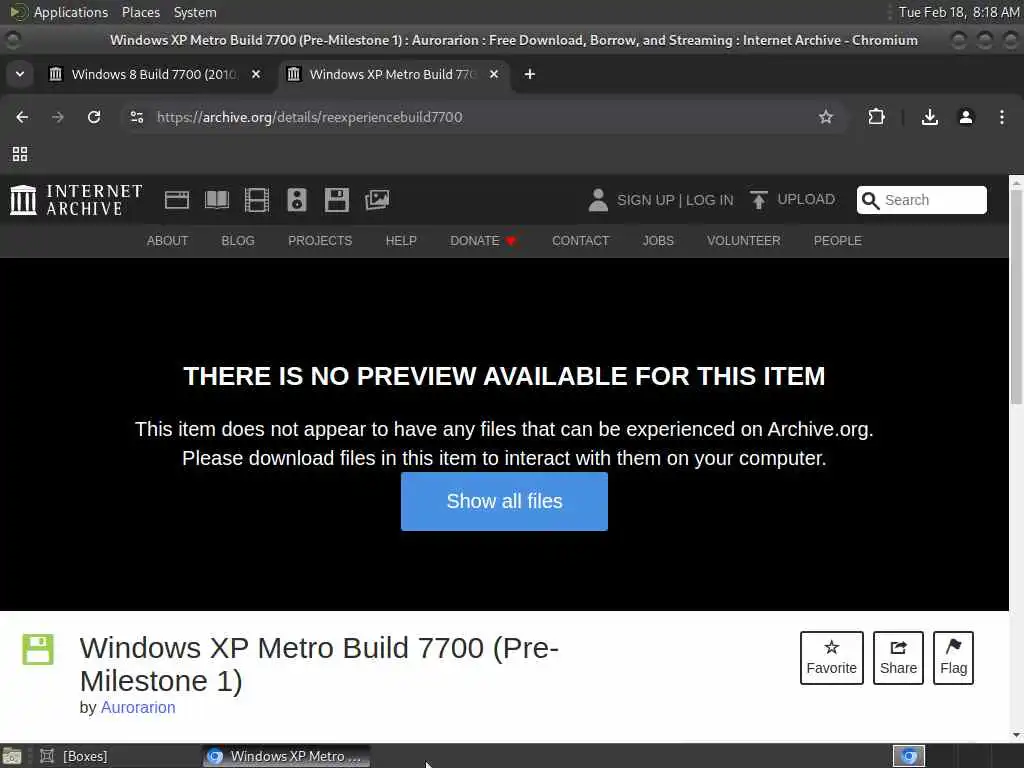Click the page vertical scrollbar
1024x768 pixels.
tap(1016, 297)
